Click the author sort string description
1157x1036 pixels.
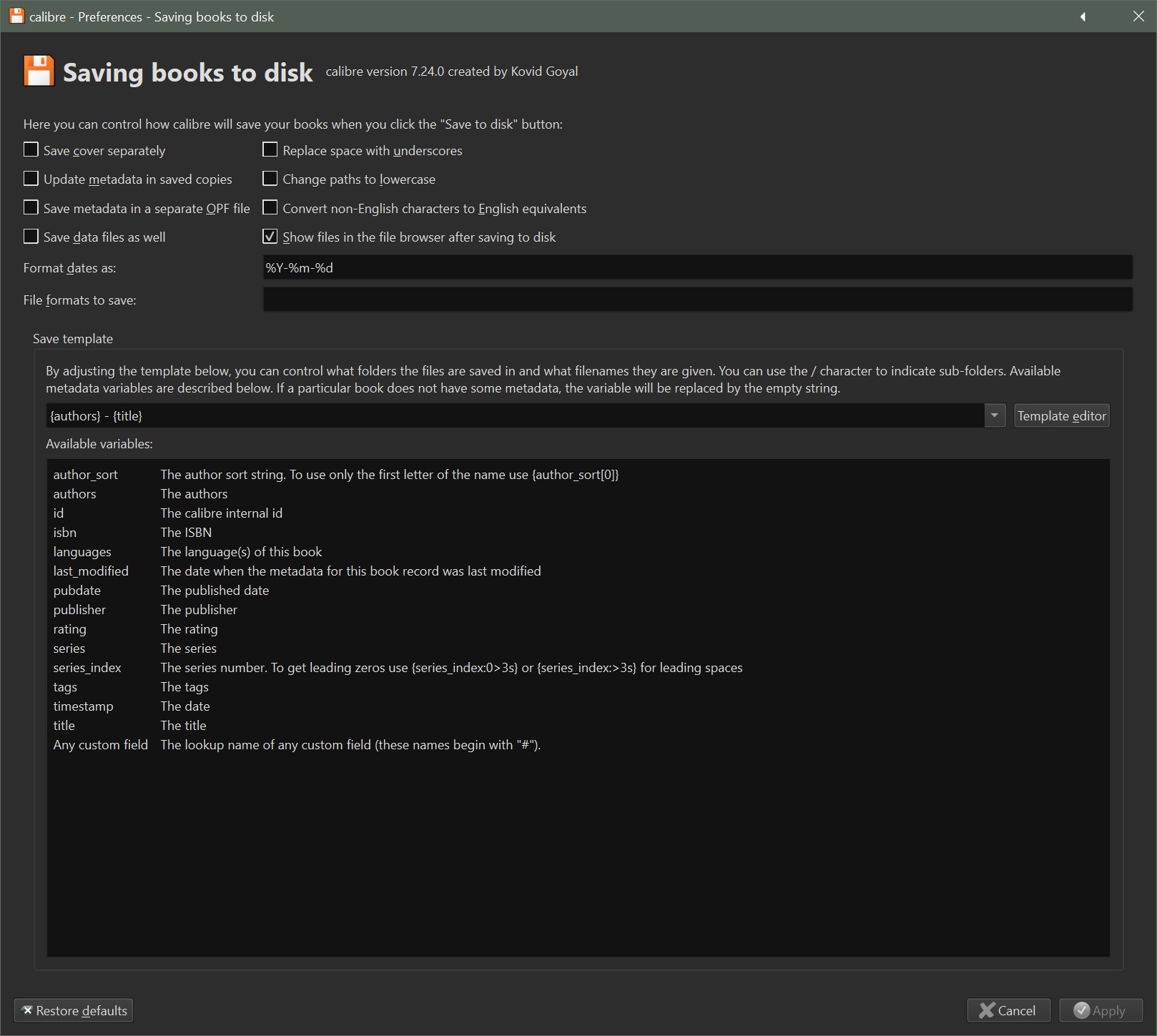pyautogui.click(x=390, y=475)
